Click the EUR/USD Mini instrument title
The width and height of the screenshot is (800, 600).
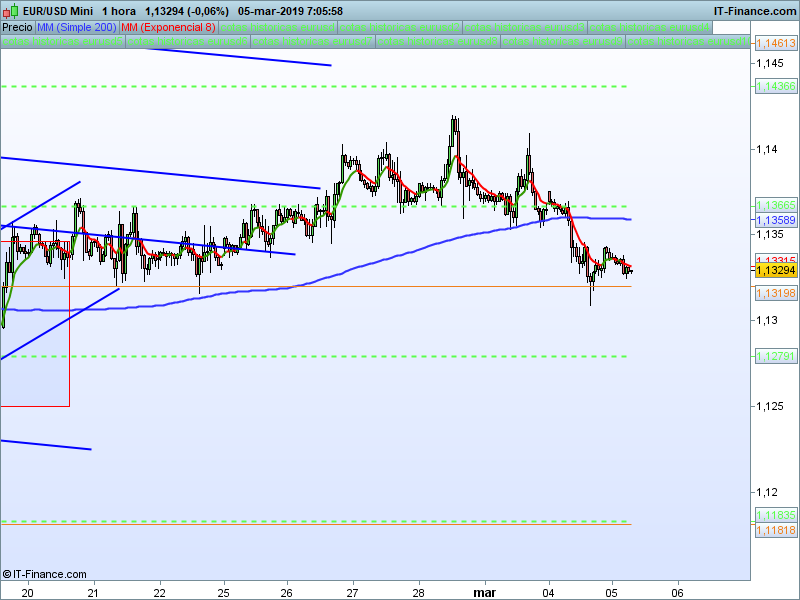click(x=58, y=11)
